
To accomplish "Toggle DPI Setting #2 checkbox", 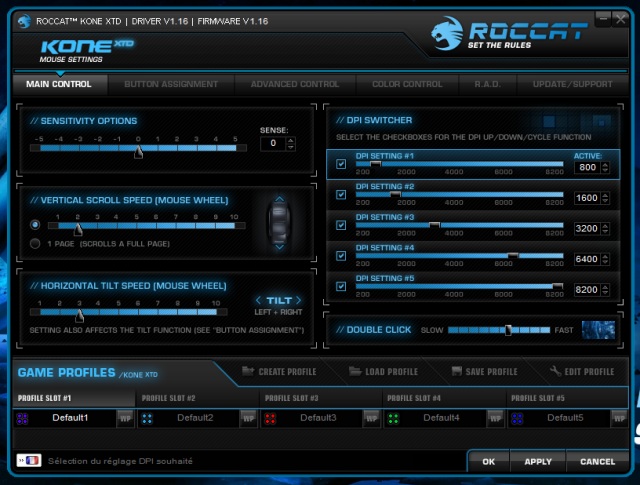I will (341, 195).
